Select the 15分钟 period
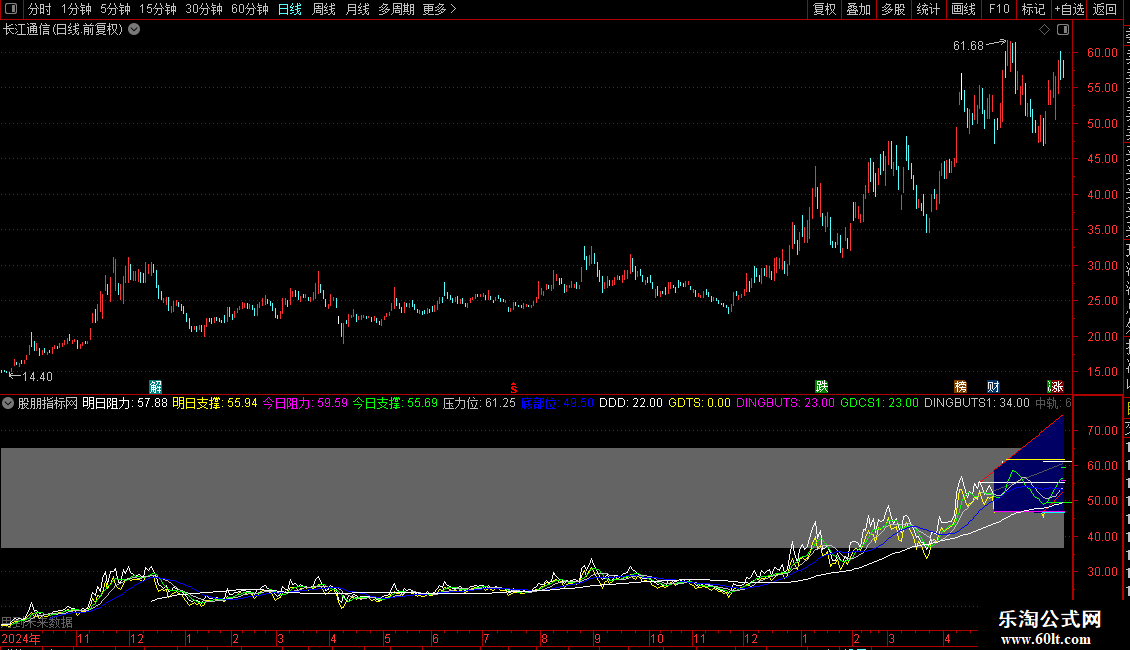 point(158,9)
